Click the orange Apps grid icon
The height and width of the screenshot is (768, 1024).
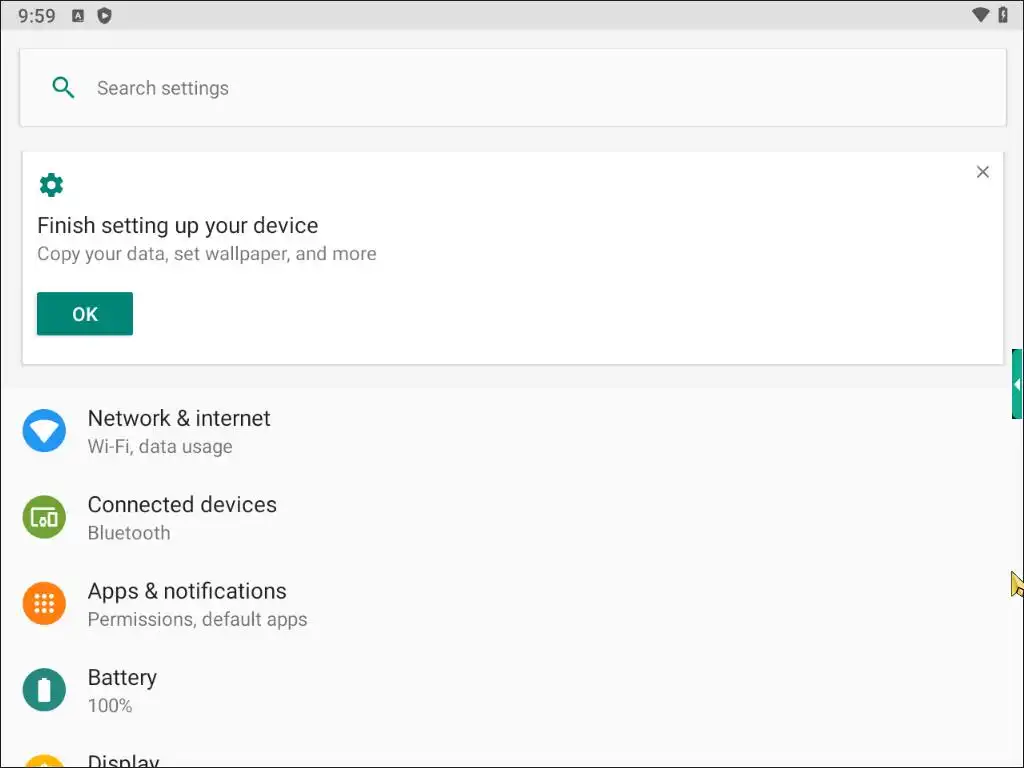click(44, 604)
